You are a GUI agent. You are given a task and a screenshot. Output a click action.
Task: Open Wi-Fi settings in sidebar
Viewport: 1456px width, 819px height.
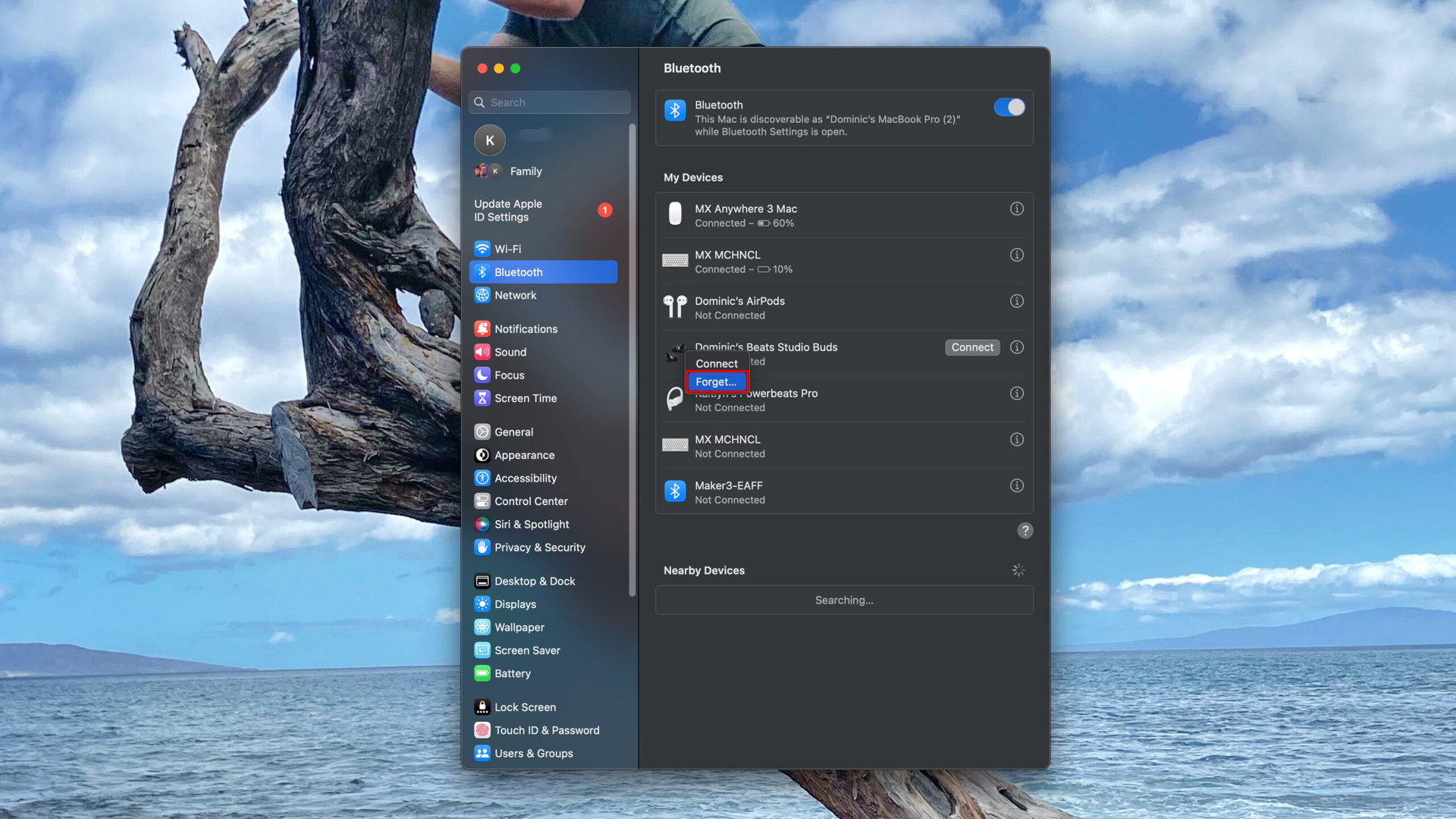pos(507,249)
